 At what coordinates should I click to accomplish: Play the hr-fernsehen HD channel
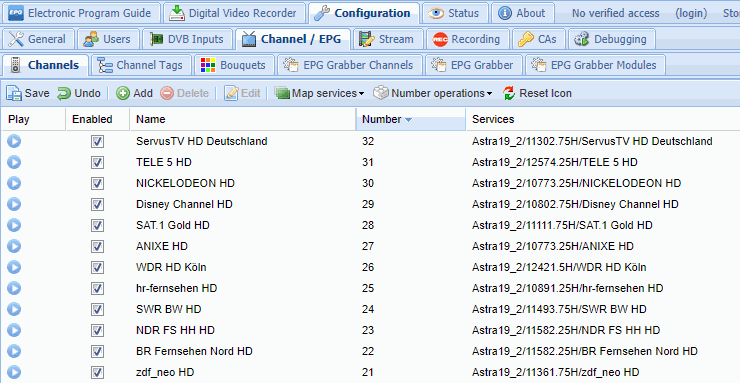[x=14, y=288]
